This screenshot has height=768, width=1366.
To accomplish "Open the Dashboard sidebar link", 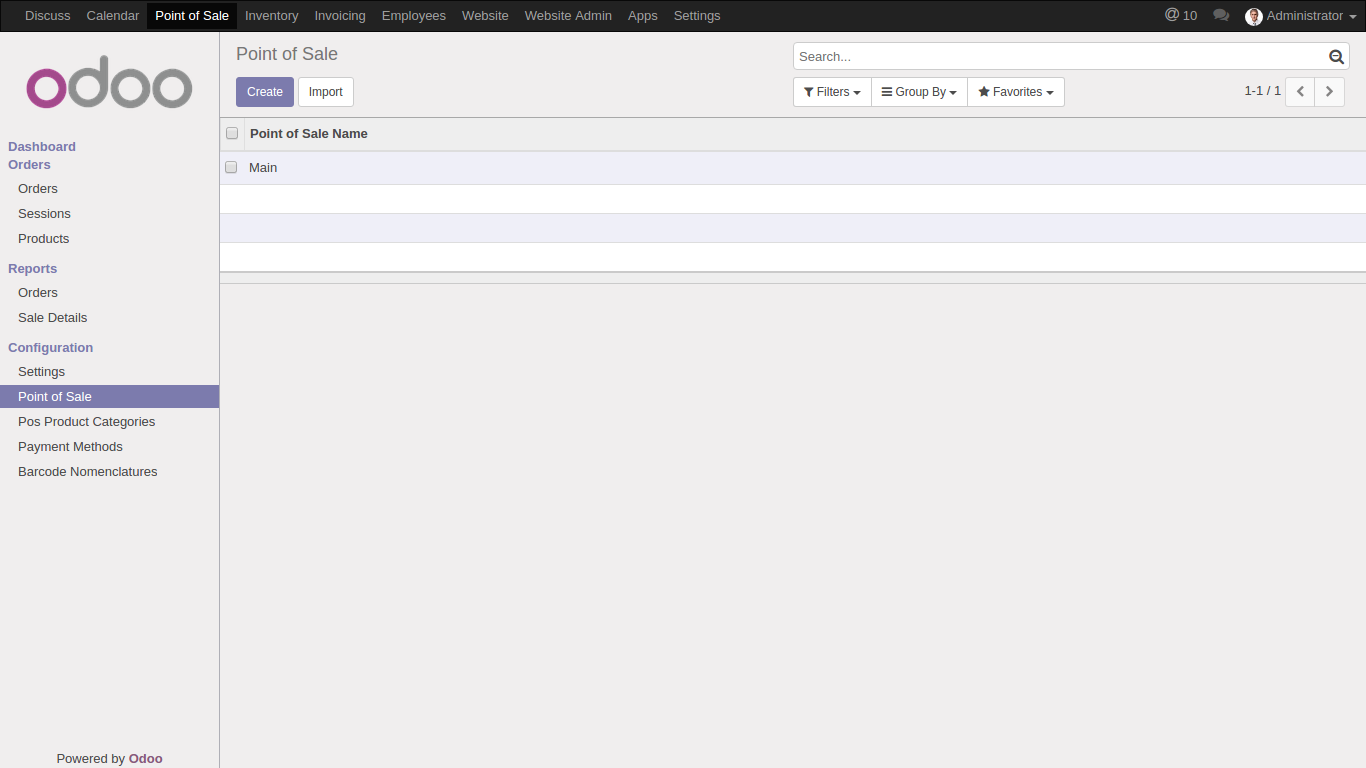I will click(x=42, y=146).
